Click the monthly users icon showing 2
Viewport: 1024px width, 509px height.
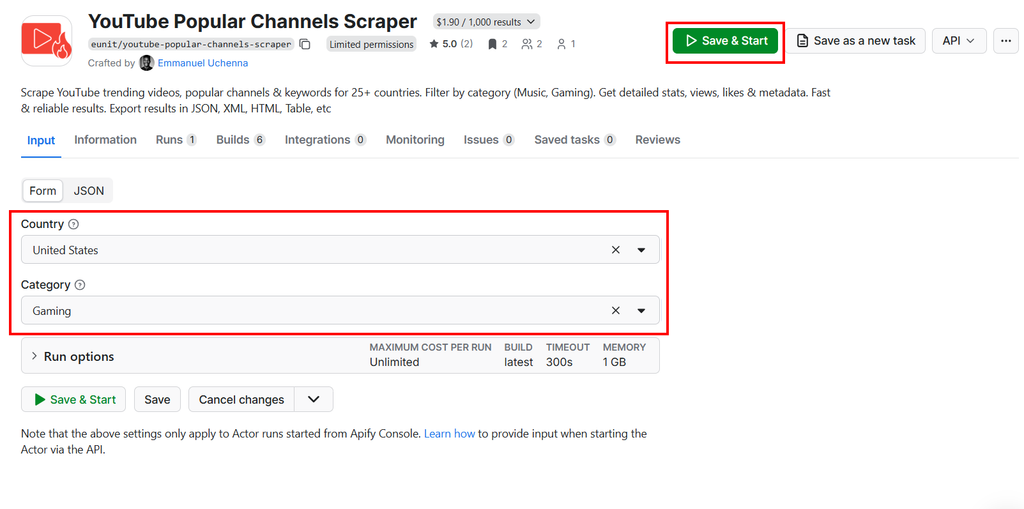[x=527, y=44]
